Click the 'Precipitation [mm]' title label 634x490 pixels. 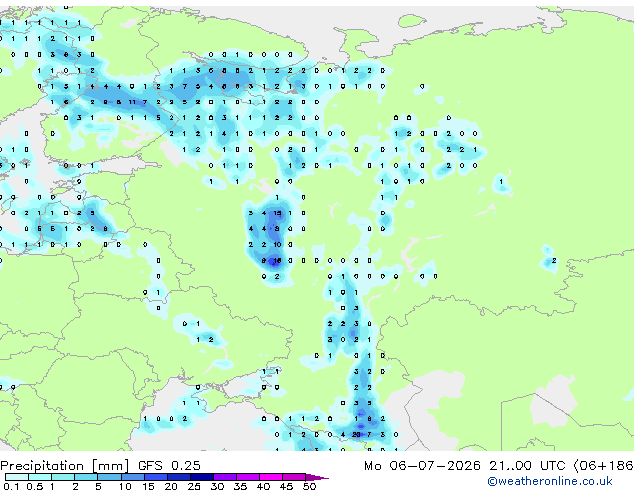click(x=65, y=466)
